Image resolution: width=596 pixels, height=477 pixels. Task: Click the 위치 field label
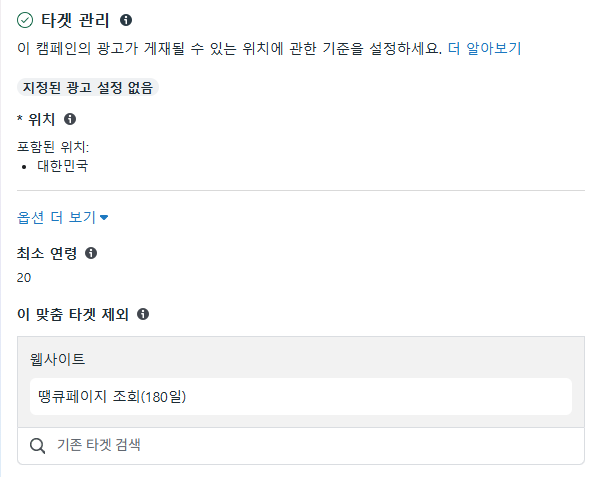[x=42, y=119]
